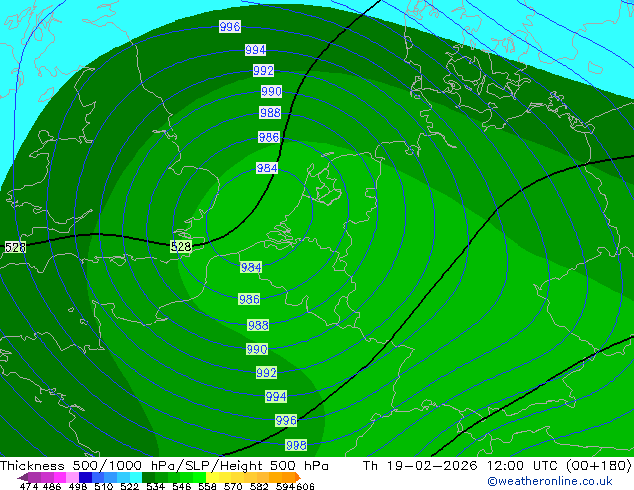The height and width of the screenshot is (490, 634).
Task: Select the 994 label below the low centre
Action: point(276,397)
